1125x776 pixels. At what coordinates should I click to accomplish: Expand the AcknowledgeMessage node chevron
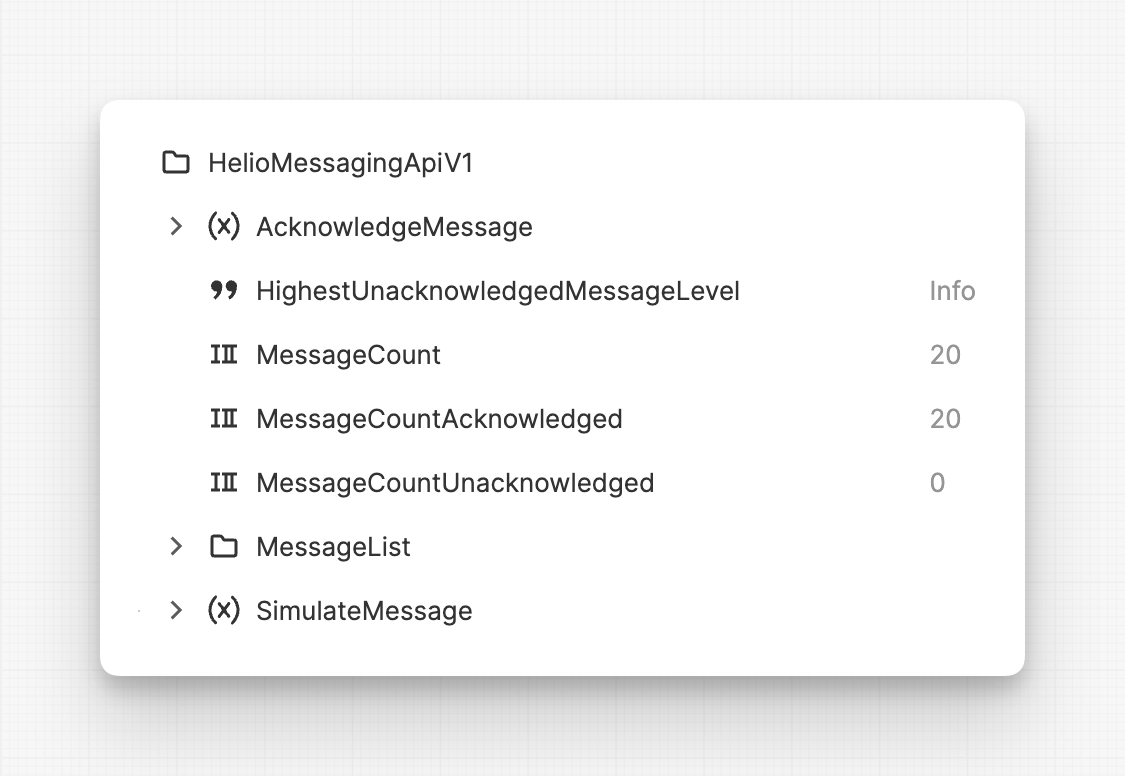click(x=176, y=227)
